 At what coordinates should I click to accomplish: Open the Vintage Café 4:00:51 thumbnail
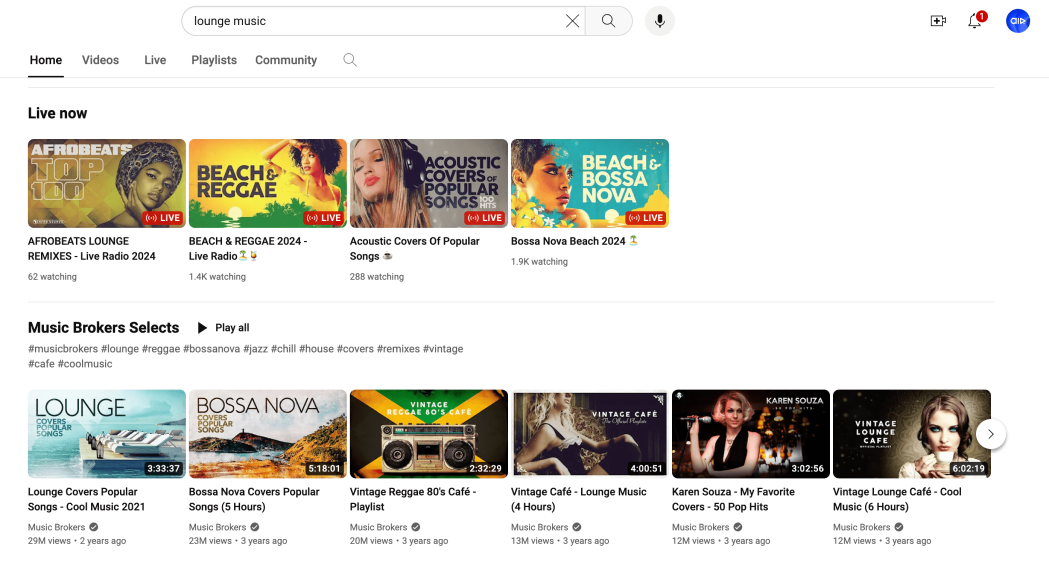pos(590,434)
